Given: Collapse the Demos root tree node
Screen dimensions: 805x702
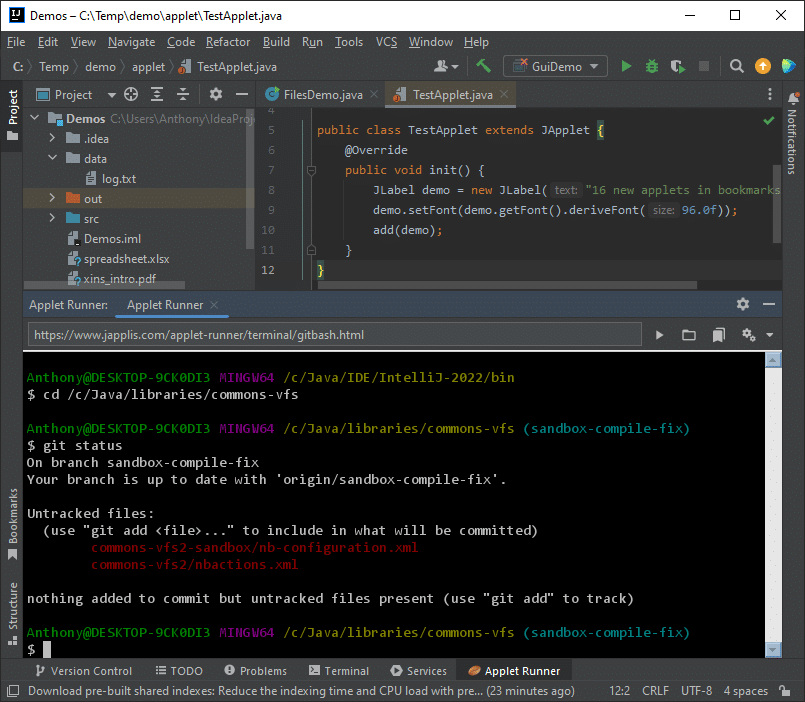Looking at the screenshot, I should 34,118.
